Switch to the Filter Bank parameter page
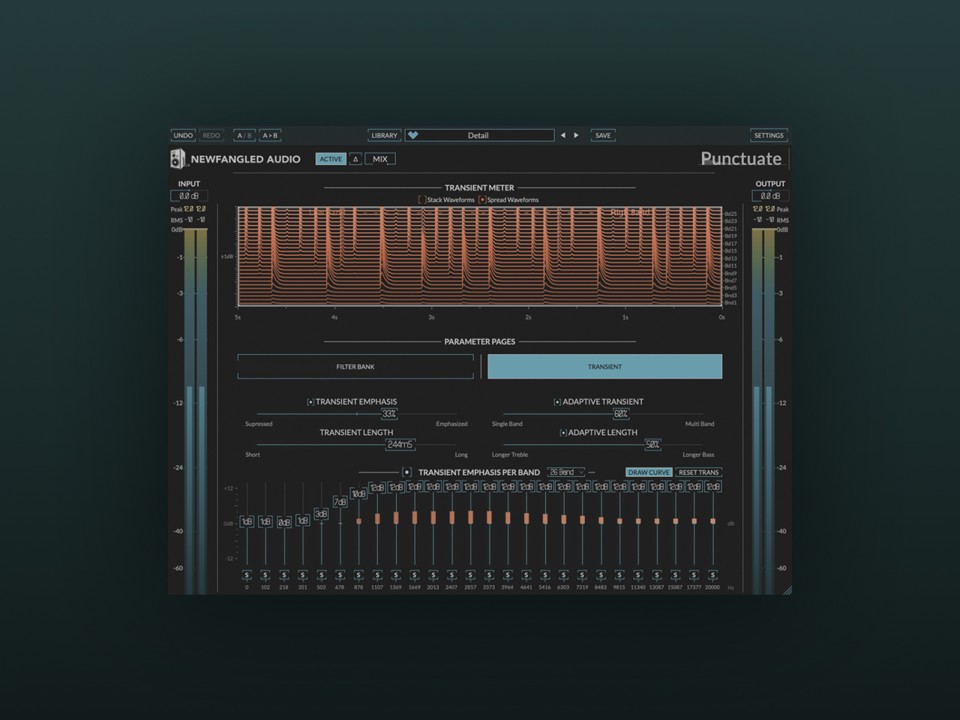The width and height of the screenshot is (960, 720). tap(355, 367)
